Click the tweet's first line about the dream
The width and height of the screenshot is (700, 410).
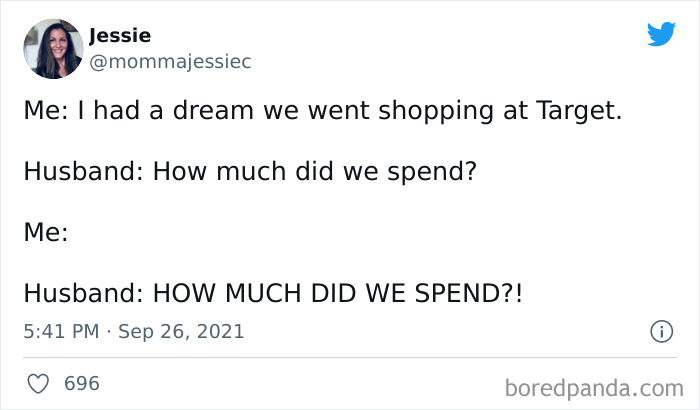(322, 112)
